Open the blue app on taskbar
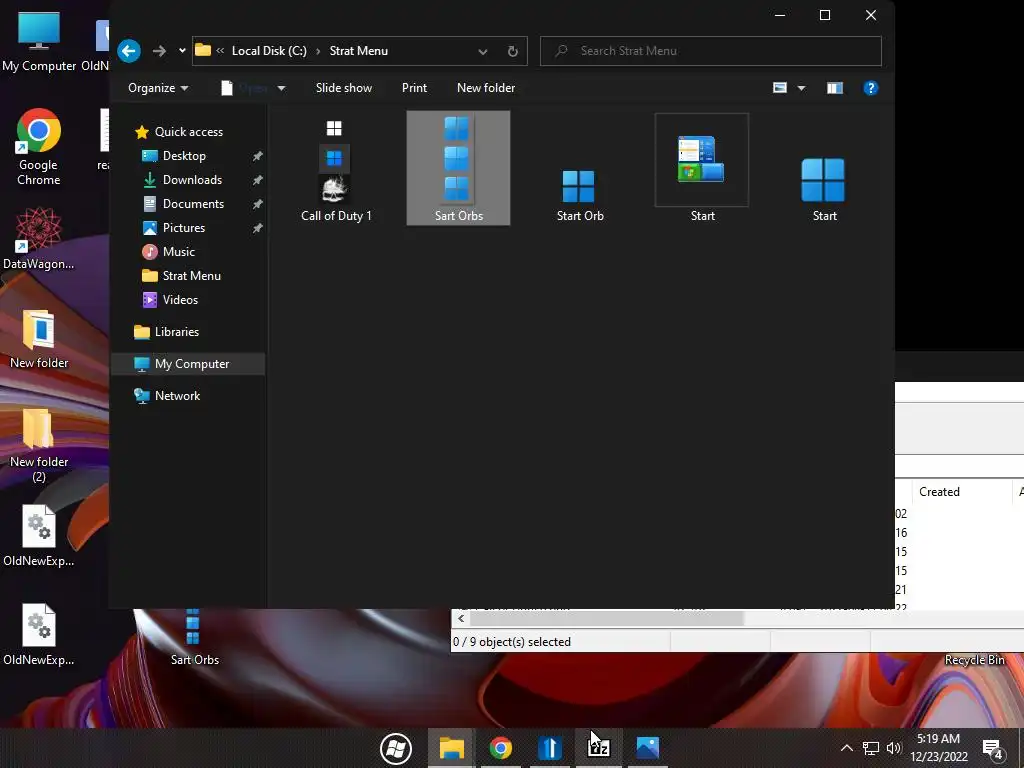The height and width of the screenshot is (768, 1024). point(550,748)
